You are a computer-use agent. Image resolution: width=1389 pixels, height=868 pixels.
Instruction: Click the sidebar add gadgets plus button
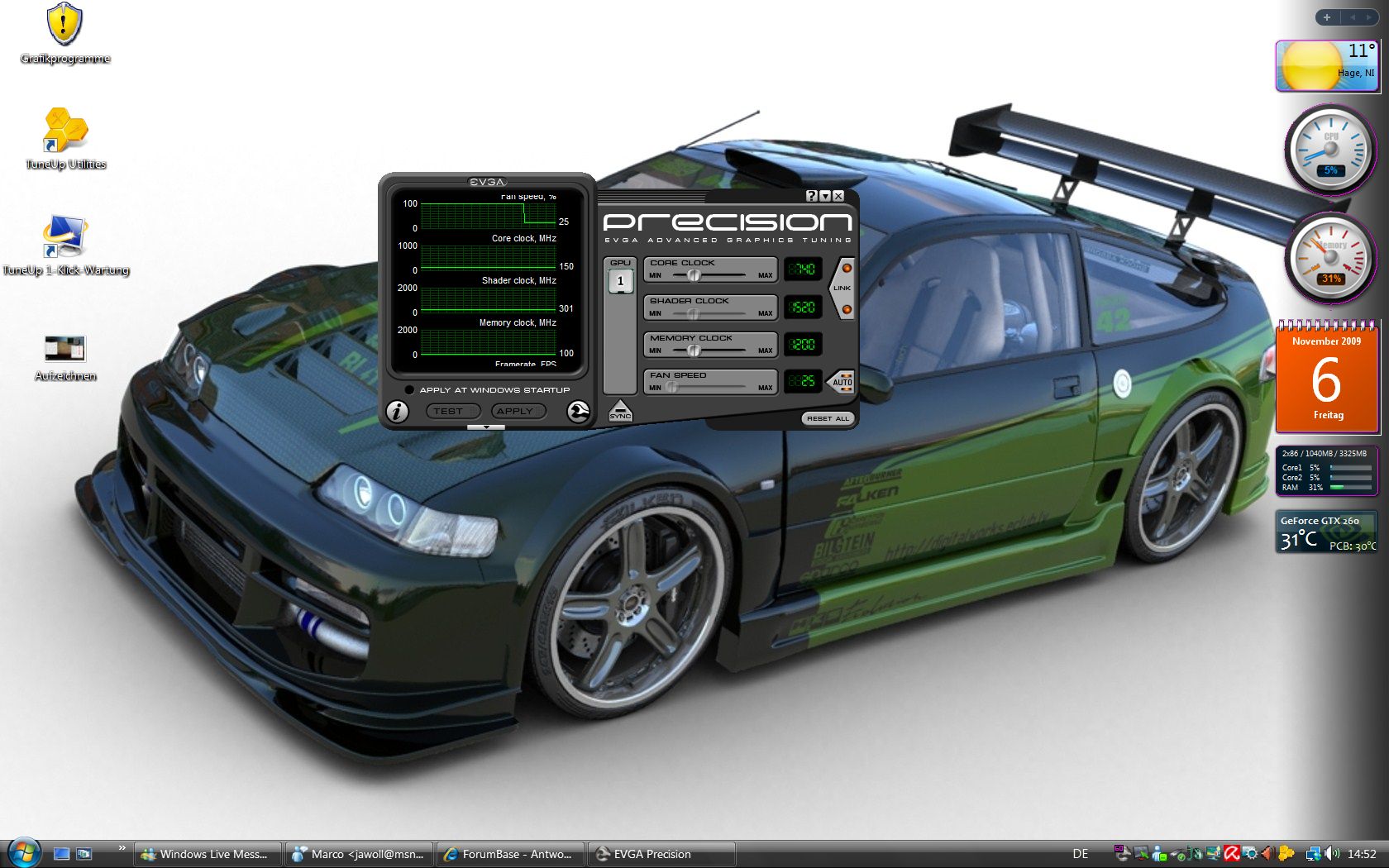[1327, 17]
